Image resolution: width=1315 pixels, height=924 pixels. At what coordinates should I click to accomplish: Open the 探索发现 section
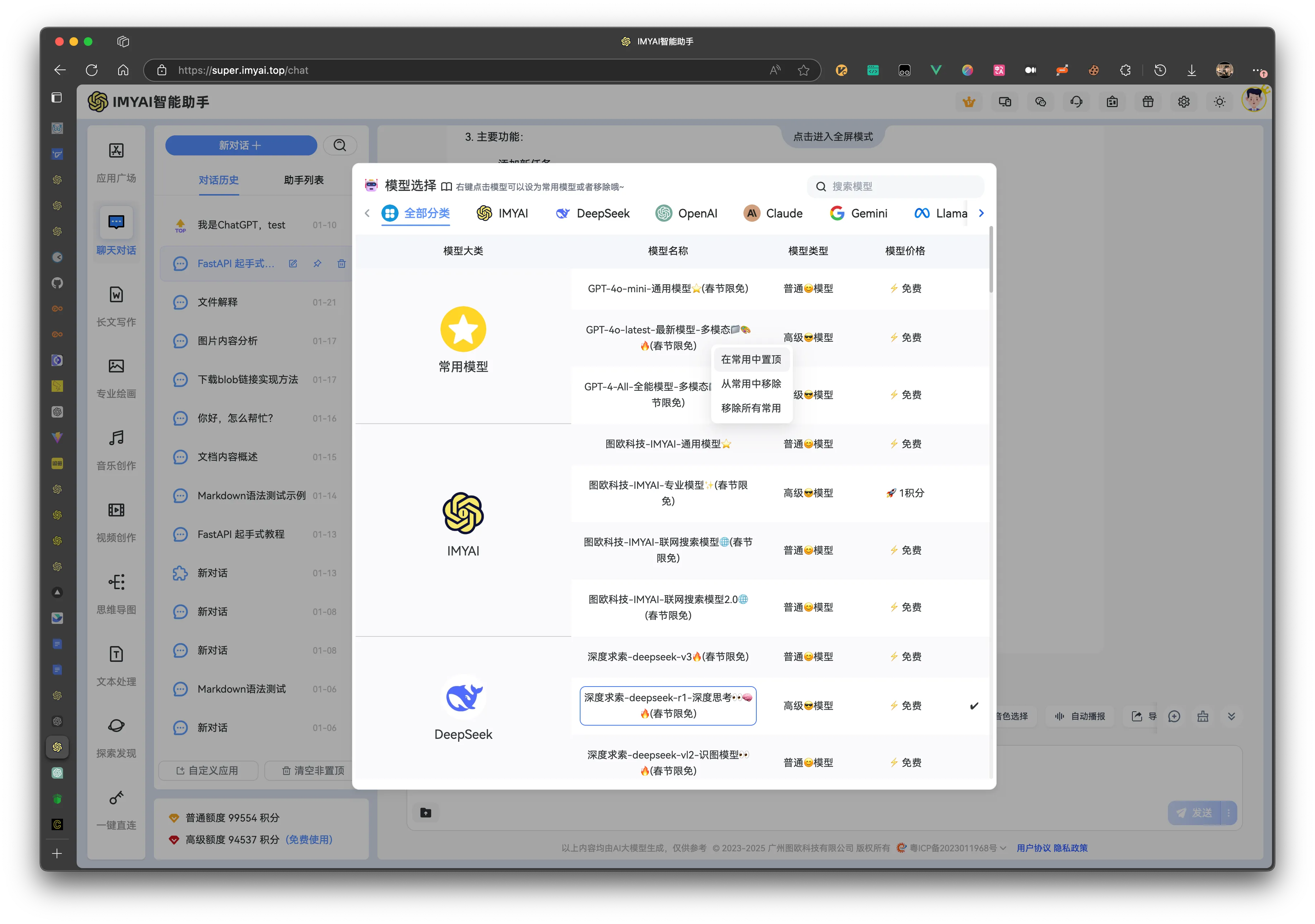click(116, 738)
